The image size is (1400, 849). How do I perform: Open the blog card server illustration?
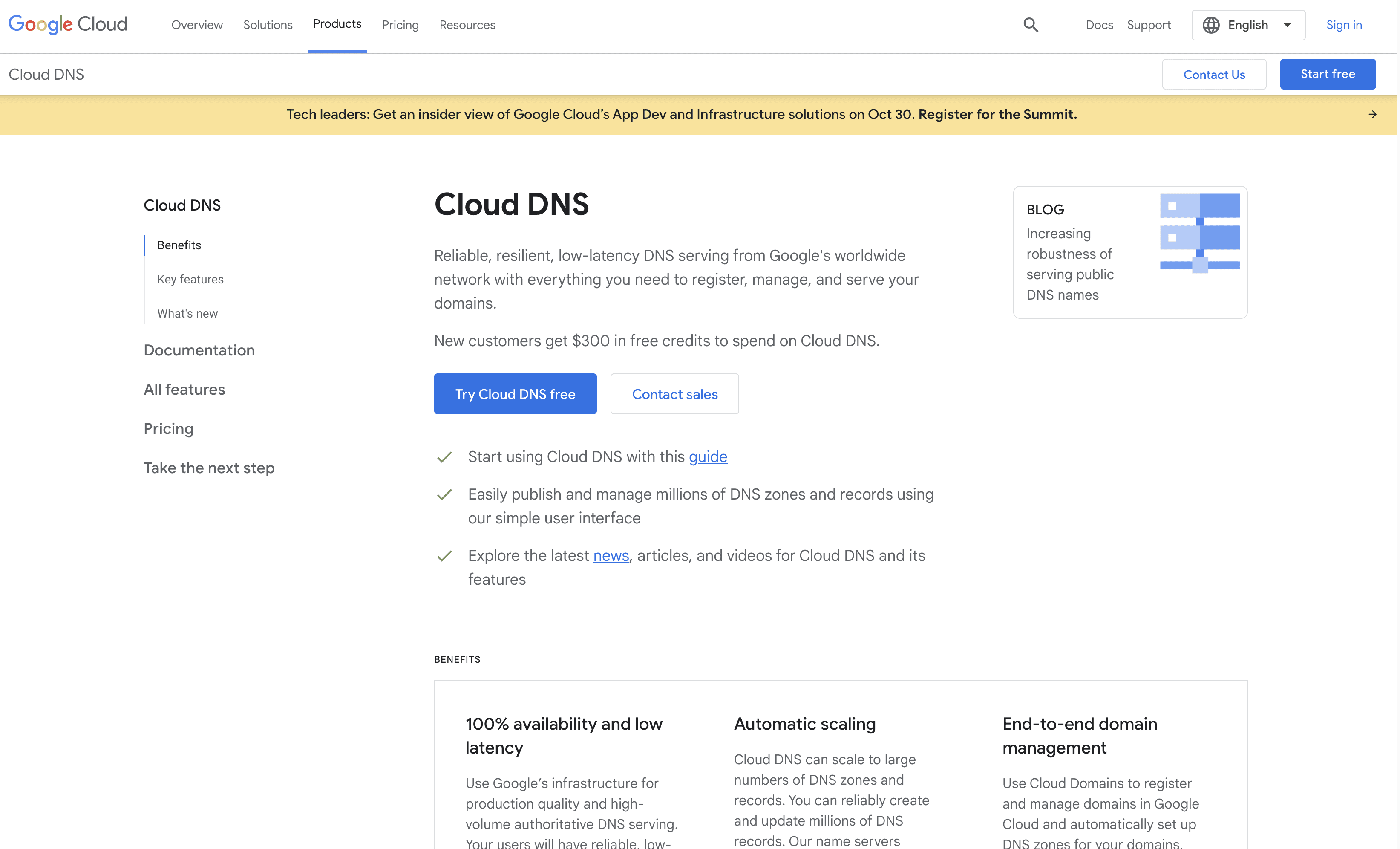click(1199, 233)
